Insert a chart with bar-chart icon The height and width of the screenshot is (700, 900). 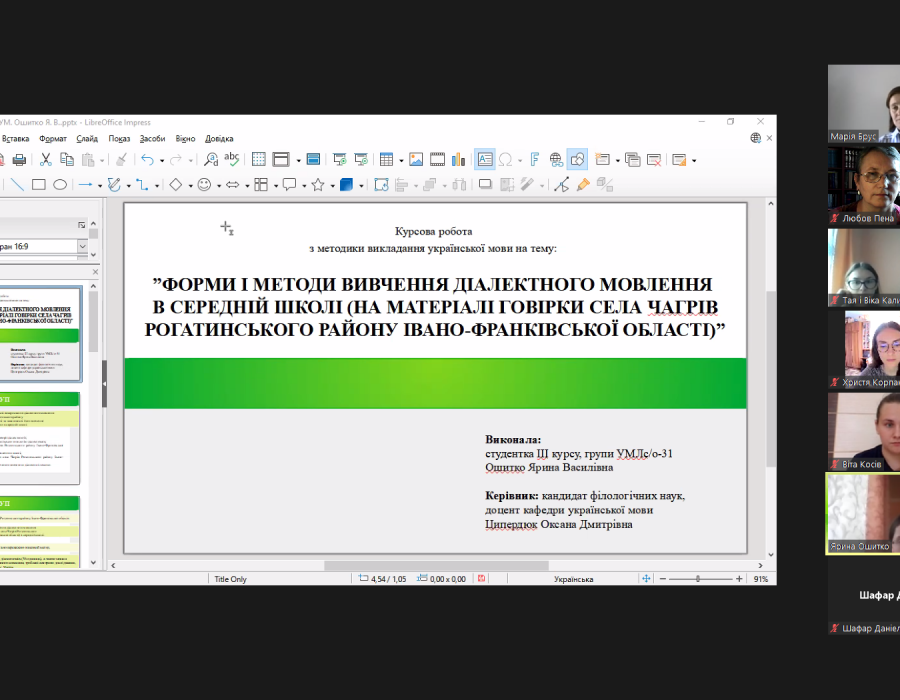click(x=459, y=159)
